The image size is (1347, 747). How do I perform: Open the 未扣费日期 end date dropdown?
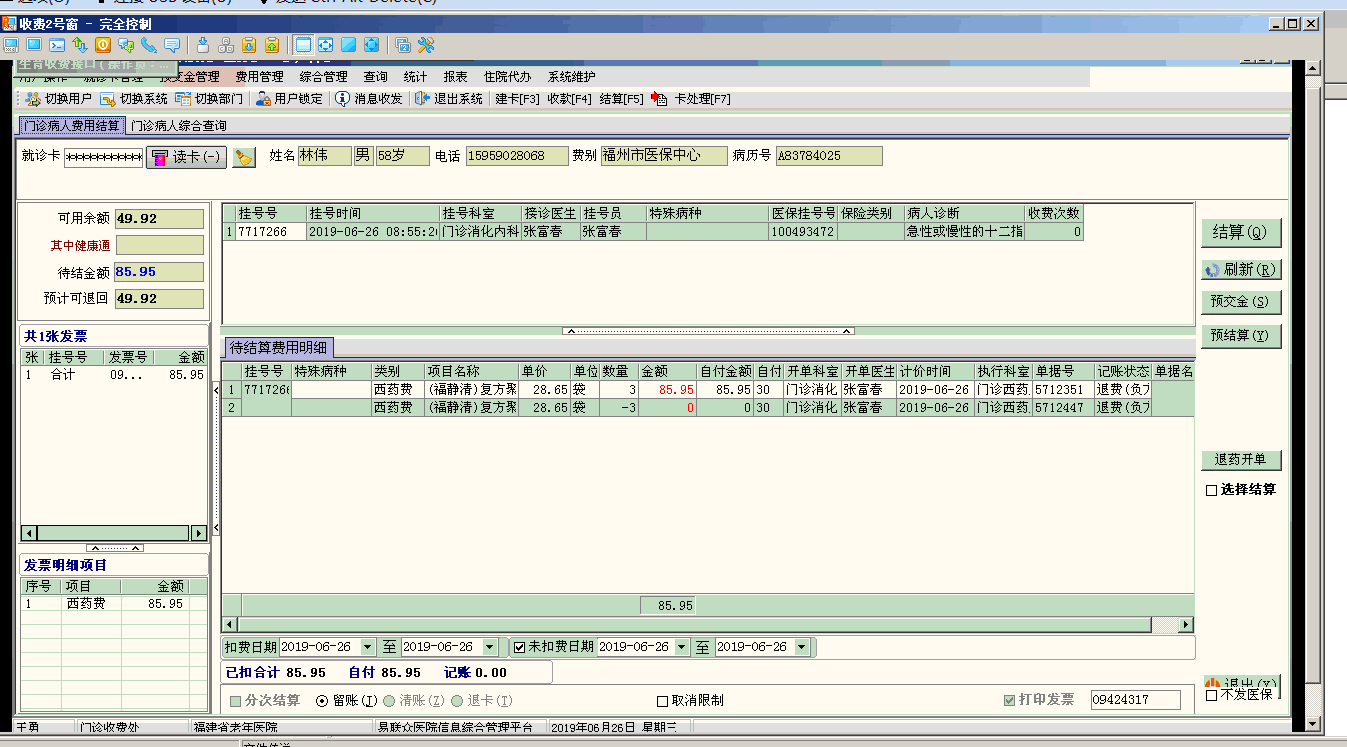tap(802, 648)
